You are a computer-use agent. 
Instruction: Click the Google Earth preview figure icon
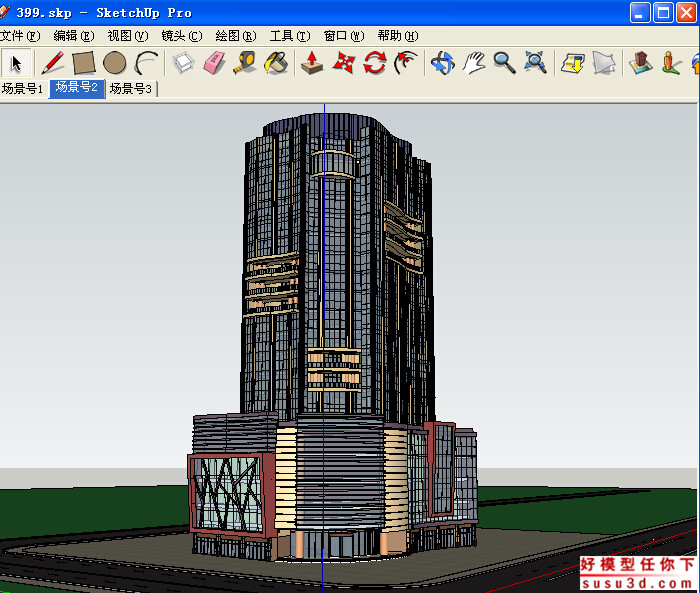tap(671, 63)
